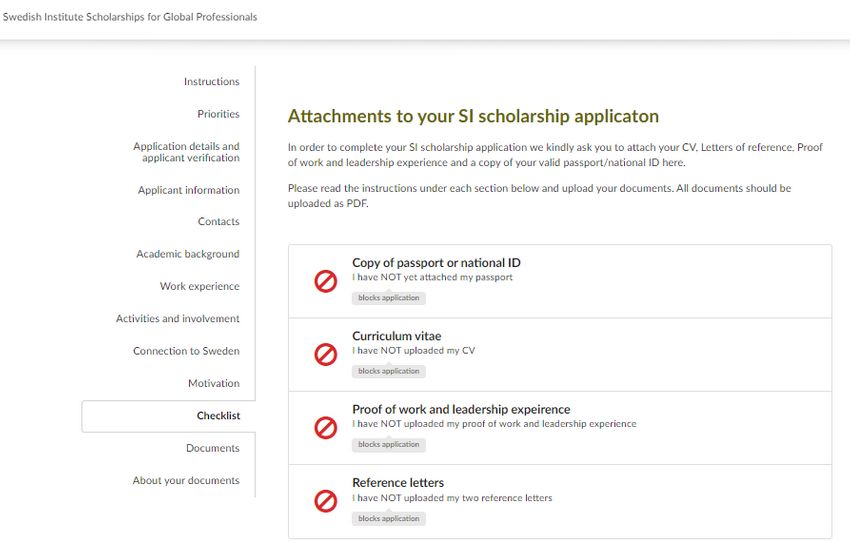
Task: Click the red blocked icon beside passport item
Action: coord(326,282)
